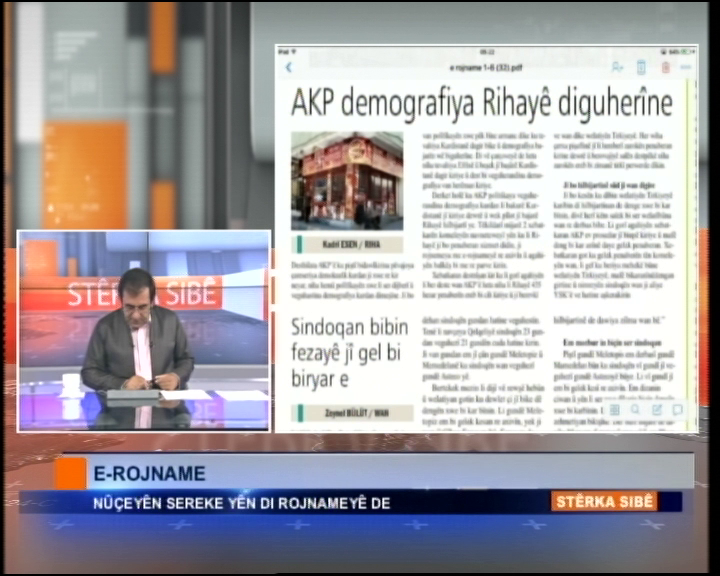This screenshot has width=720, height=576.
Task: Click the orange square beside E-ROJNAME
Action: pos(71,473)
